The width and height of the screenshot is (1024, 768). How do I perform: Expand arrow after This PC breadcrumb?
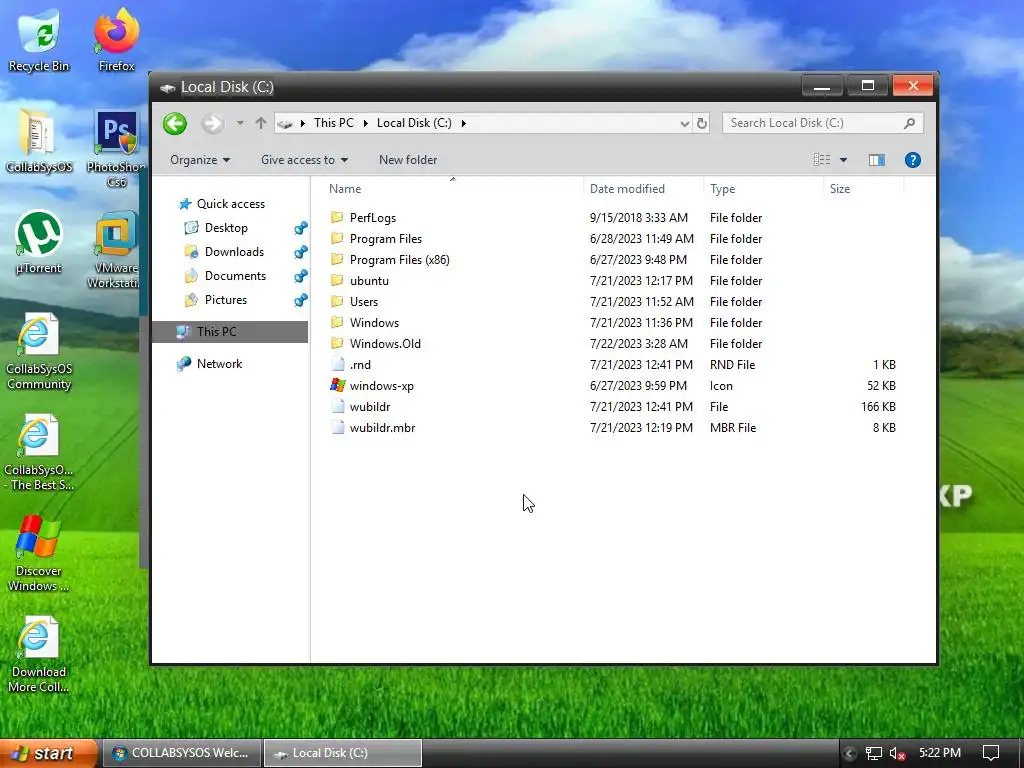point(365,123)
